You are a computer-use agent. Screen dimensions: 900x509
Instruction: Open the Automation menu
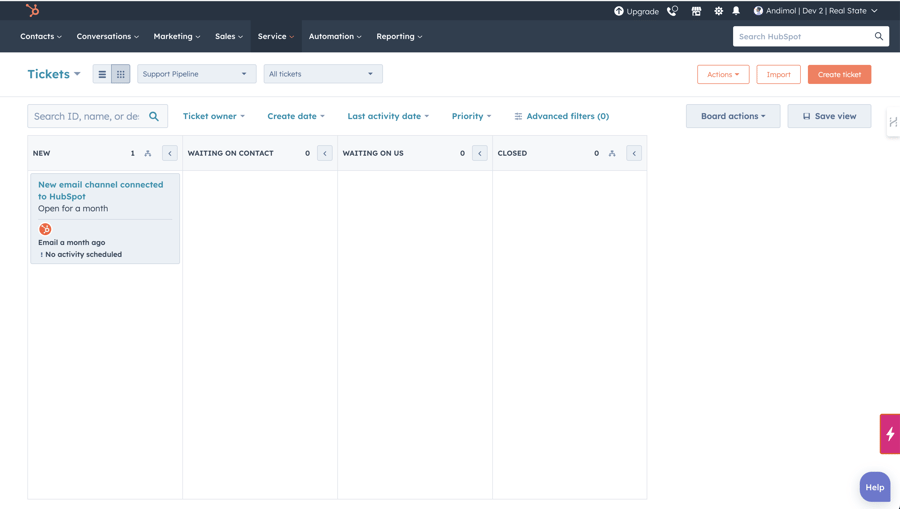click(335, 36)
